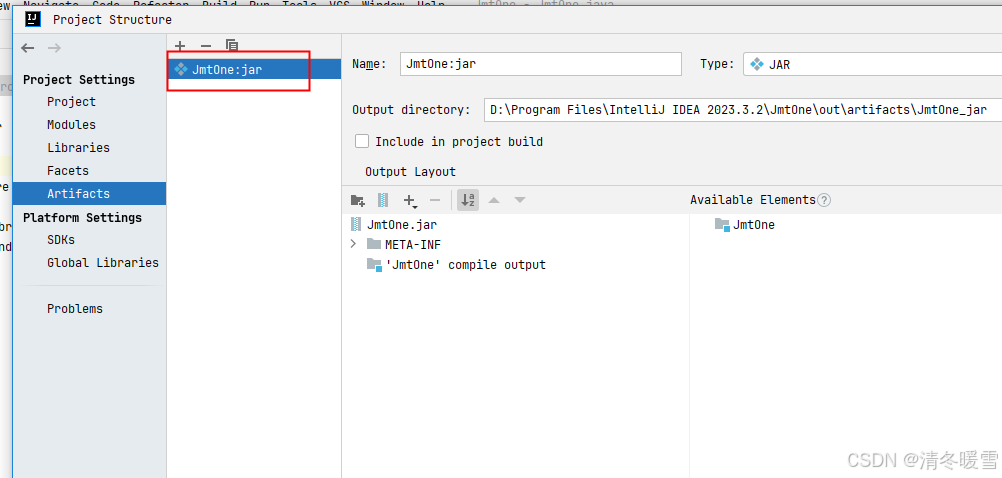1002x478 pixels.
Task: Click JAR type icon in Type field
Action: coord(757,65)
